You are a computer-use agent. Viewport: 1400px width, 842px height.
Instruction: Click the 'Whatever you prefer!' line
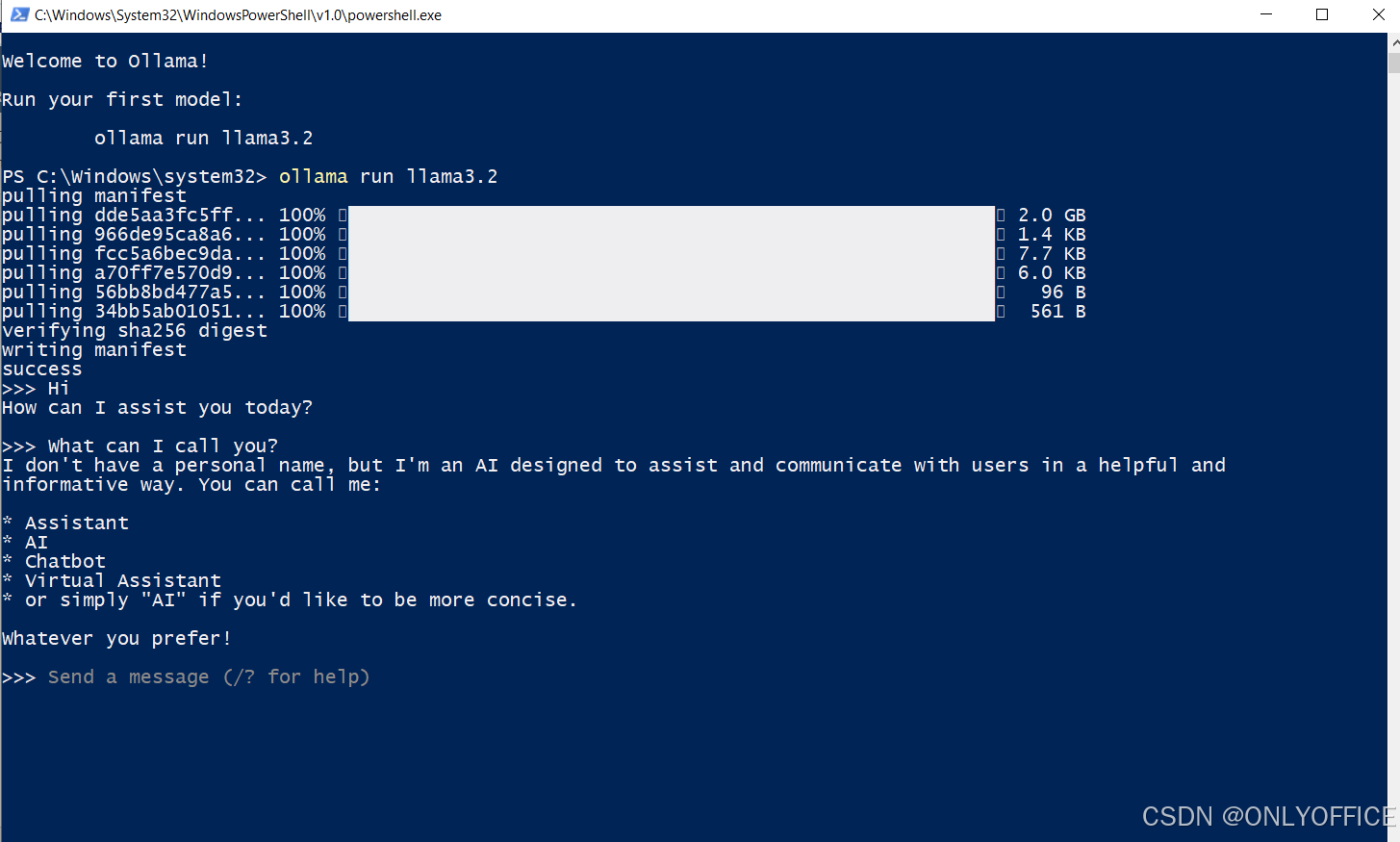tap(116, 638)
